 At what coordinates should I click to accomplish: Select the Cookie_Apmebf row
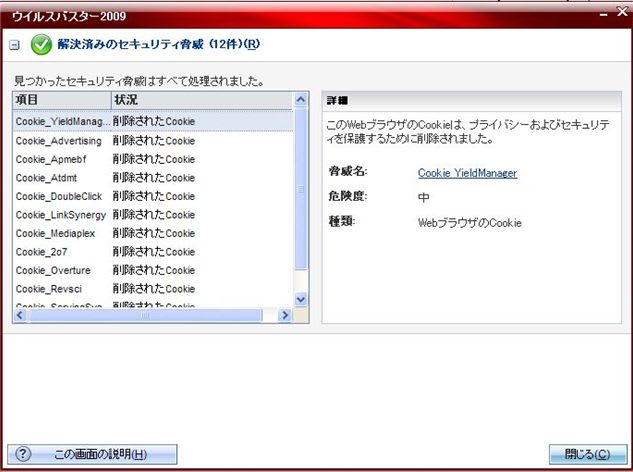(x=153, y=159)
